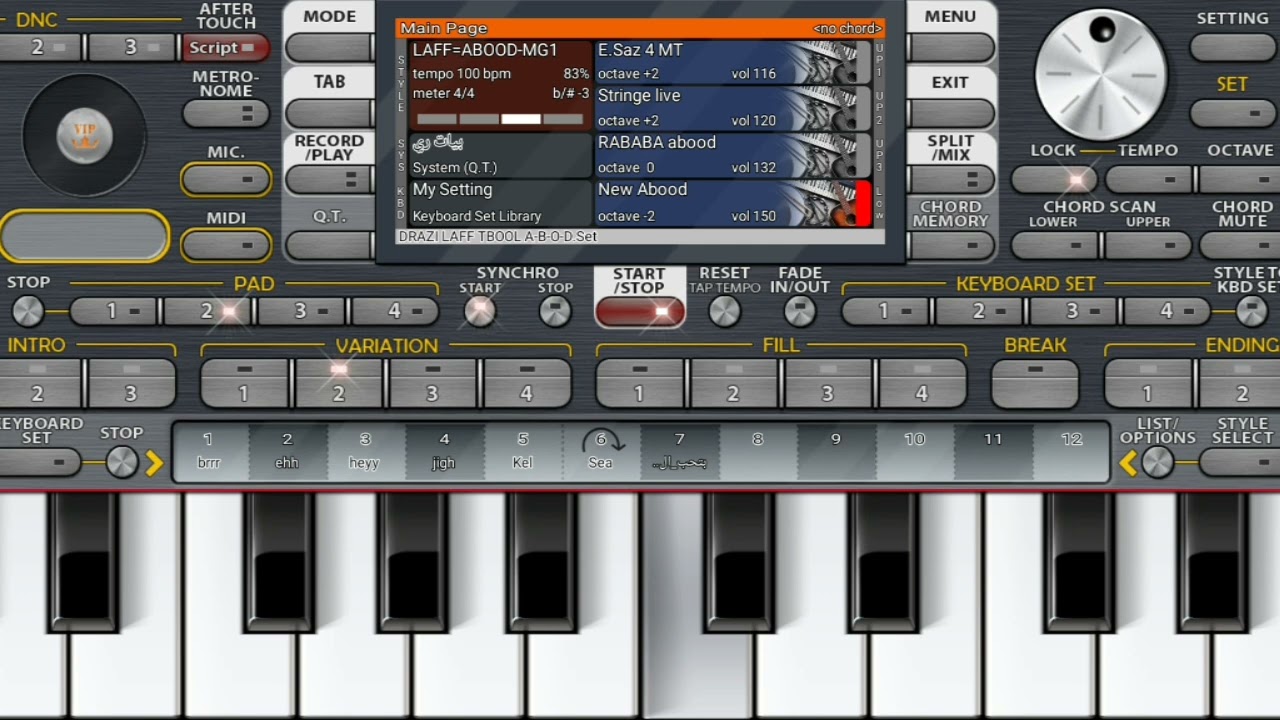
Task: Click the LIST/OPTIONS round knob
Action: 1157,462
